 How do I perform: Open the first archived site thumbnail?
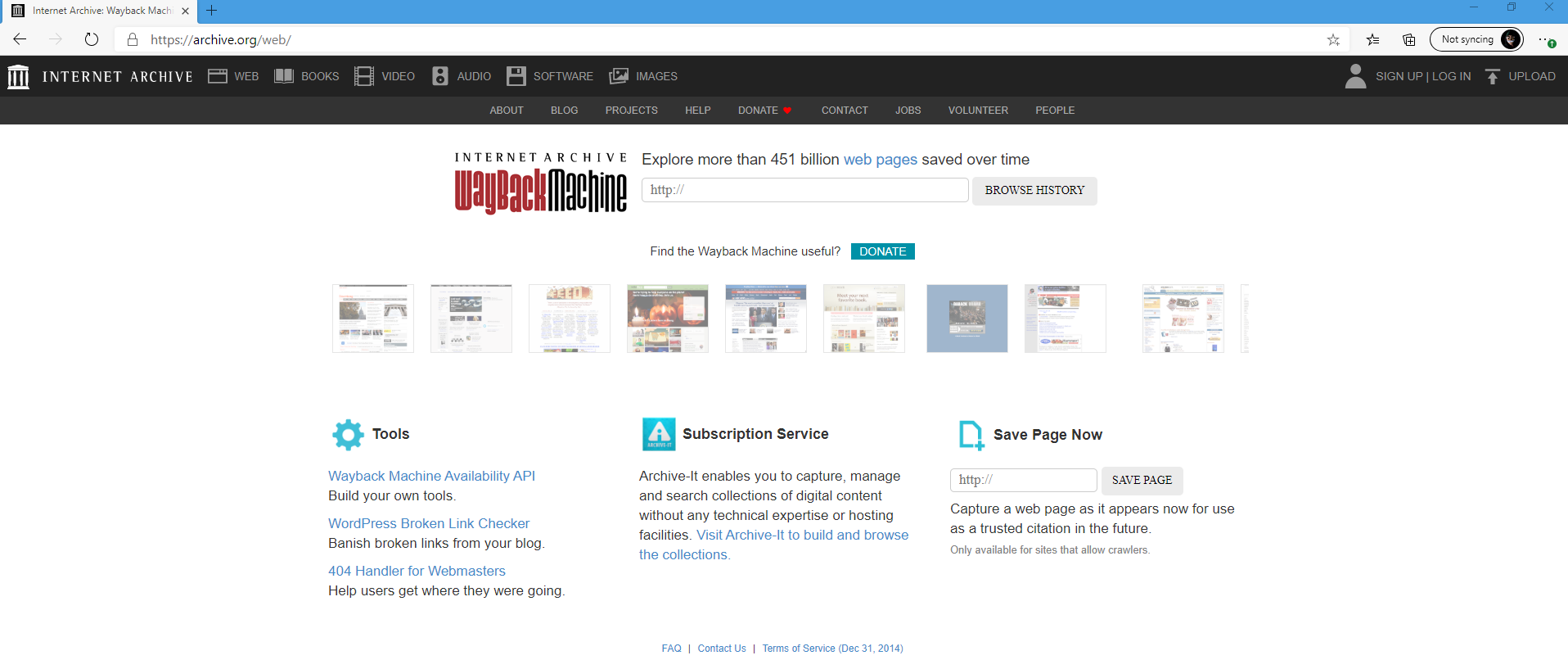[373, 319]
